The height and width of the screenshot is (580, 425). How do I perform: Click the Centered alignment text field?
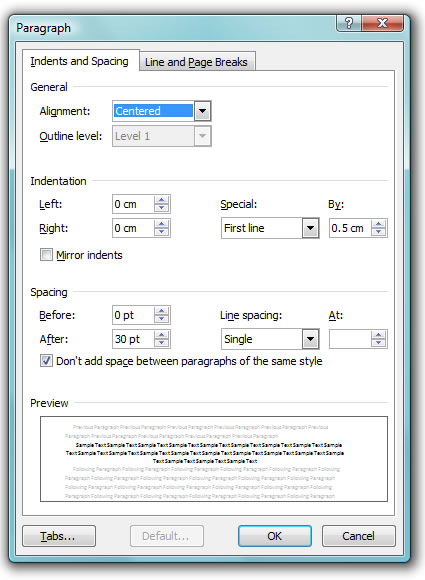coord(154,111)
